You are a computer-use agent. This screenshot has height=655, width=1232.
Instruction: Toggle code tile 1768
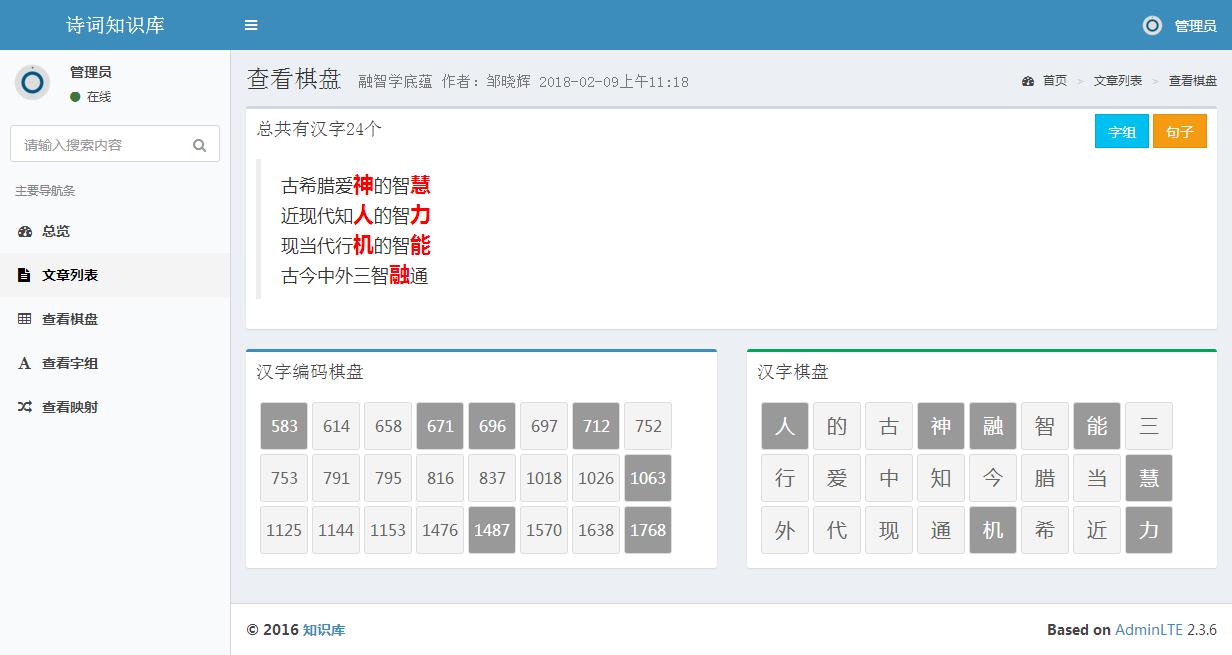(x=648, y=530)
